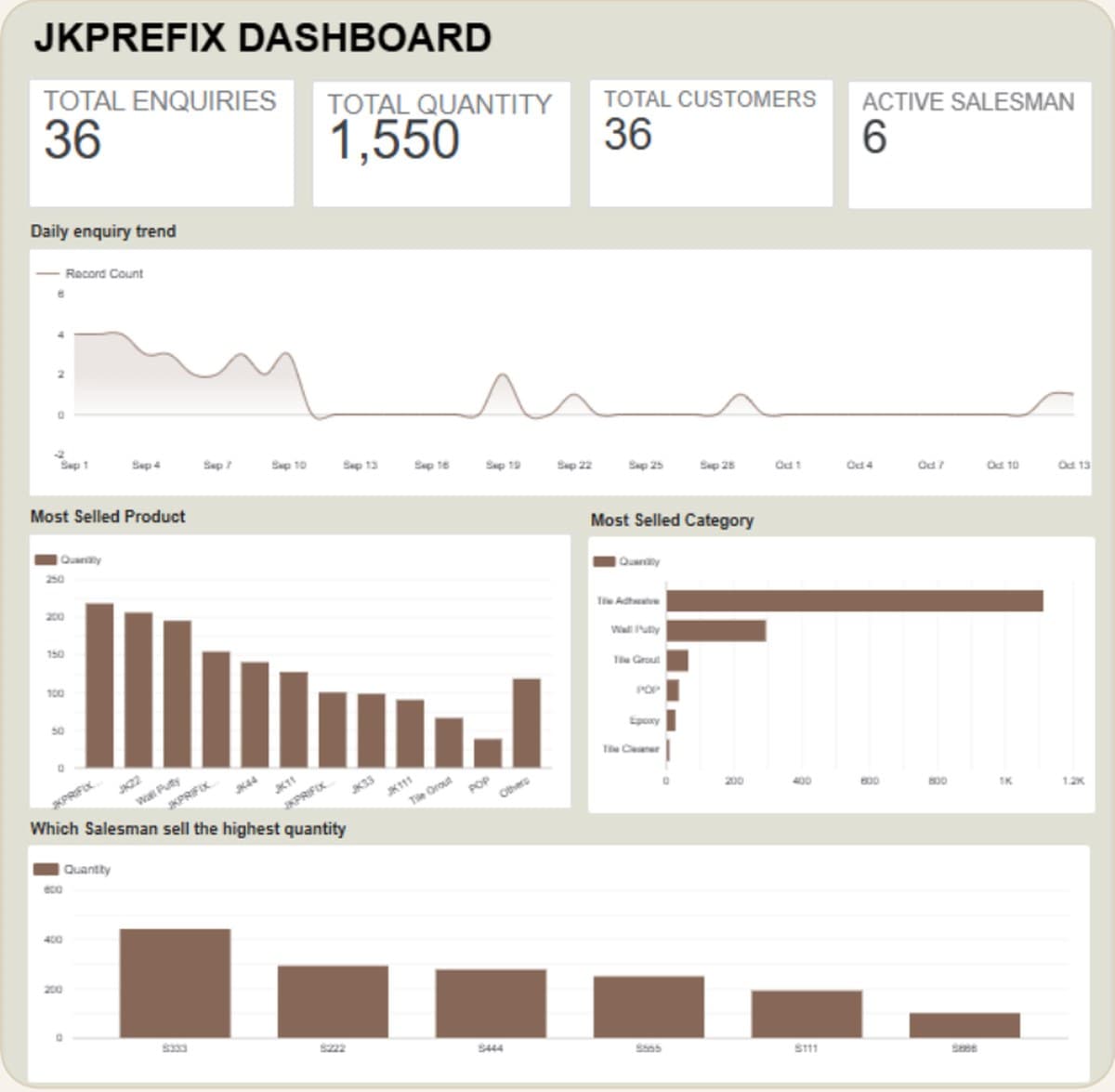Select salesman S555 bar
The height and width of the screenshot is (1092, 1115).
point(649,1006)
